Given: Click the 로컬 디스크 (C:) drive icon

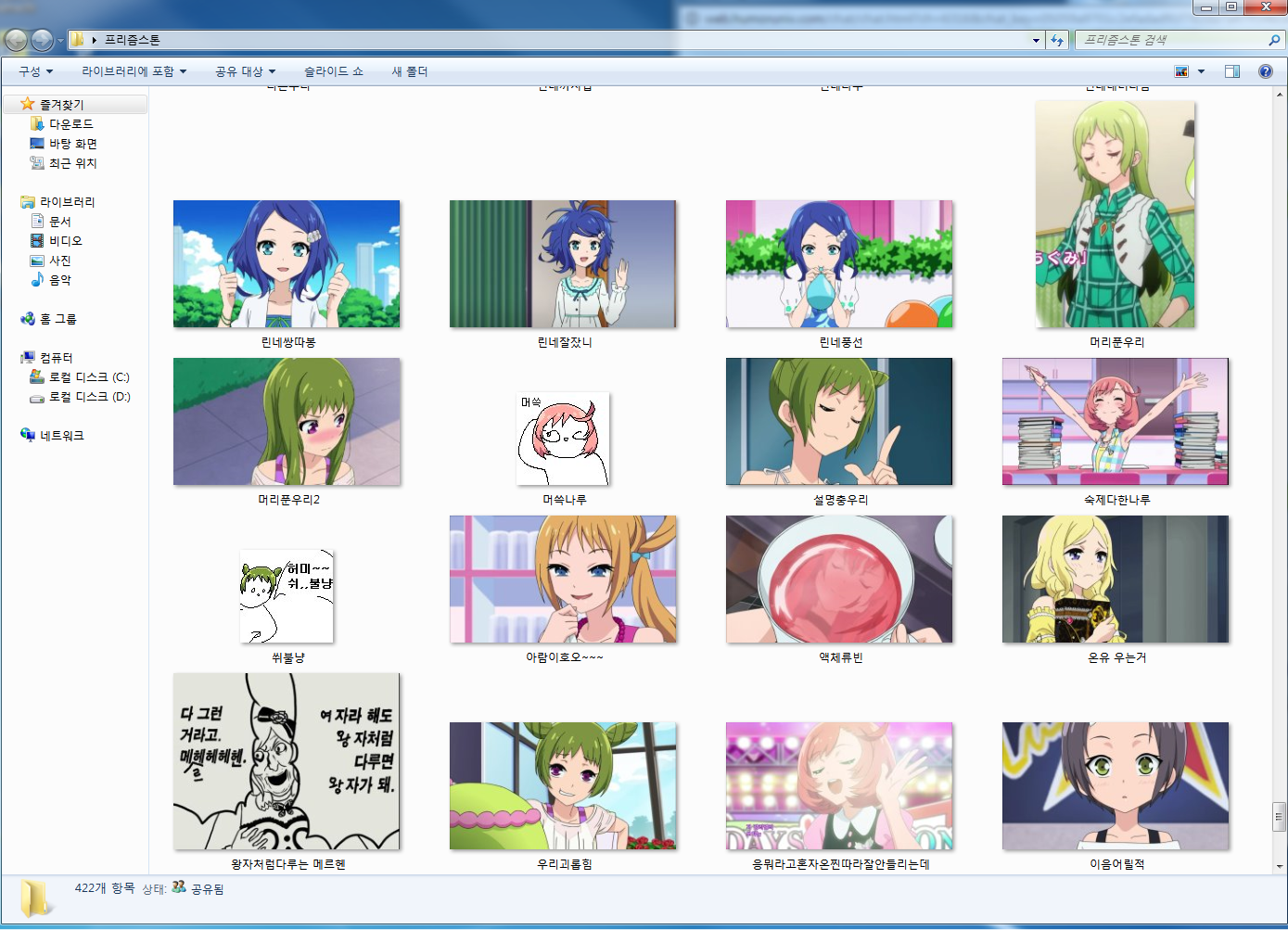Looking at the screenshot, I should click(x=37, y=376).
